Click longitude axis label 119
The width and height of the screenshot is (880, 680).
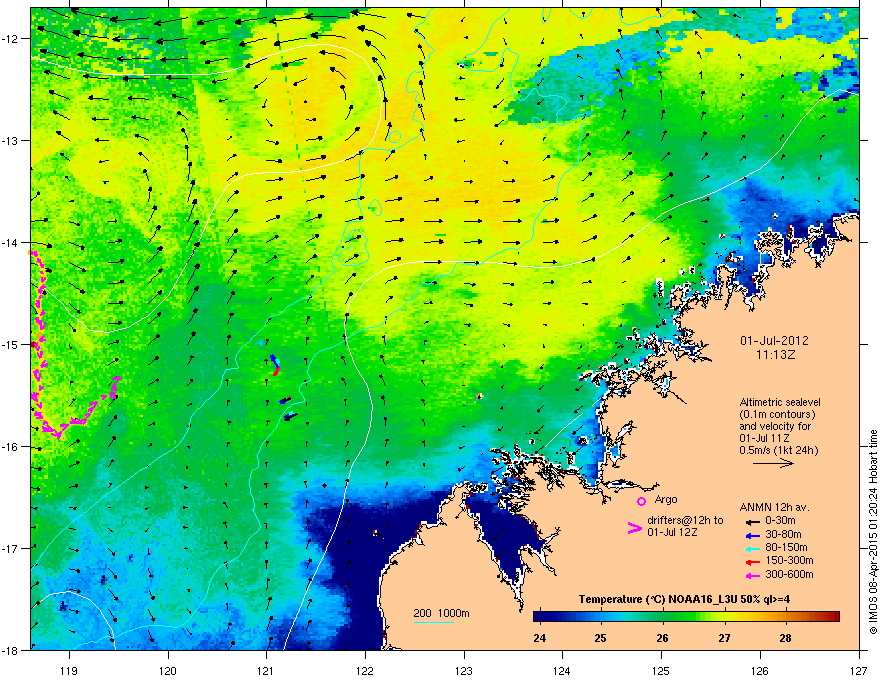[69, 670]
